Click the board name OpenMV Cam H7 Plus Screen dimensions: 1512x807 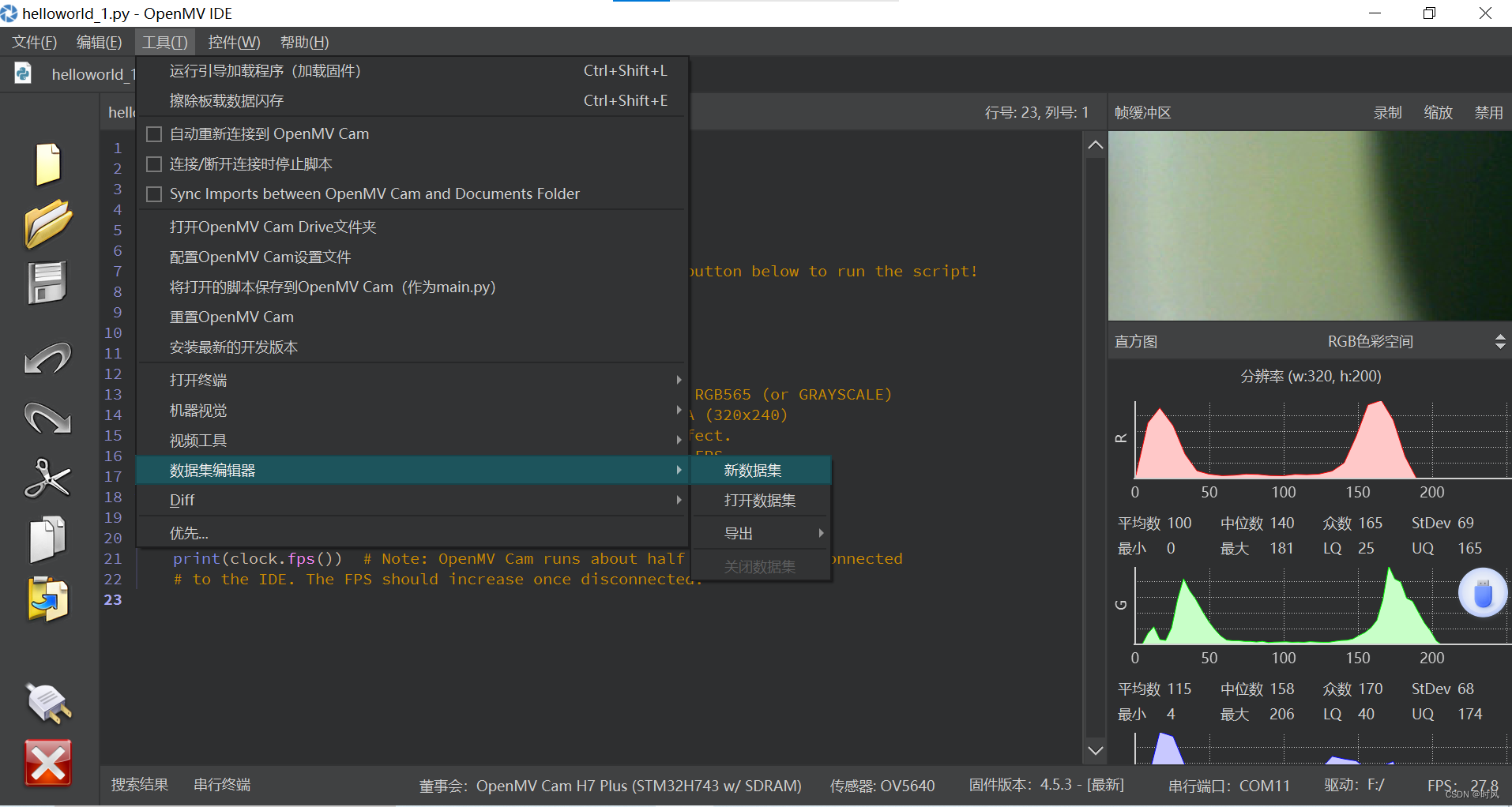[x=639, y=786]
